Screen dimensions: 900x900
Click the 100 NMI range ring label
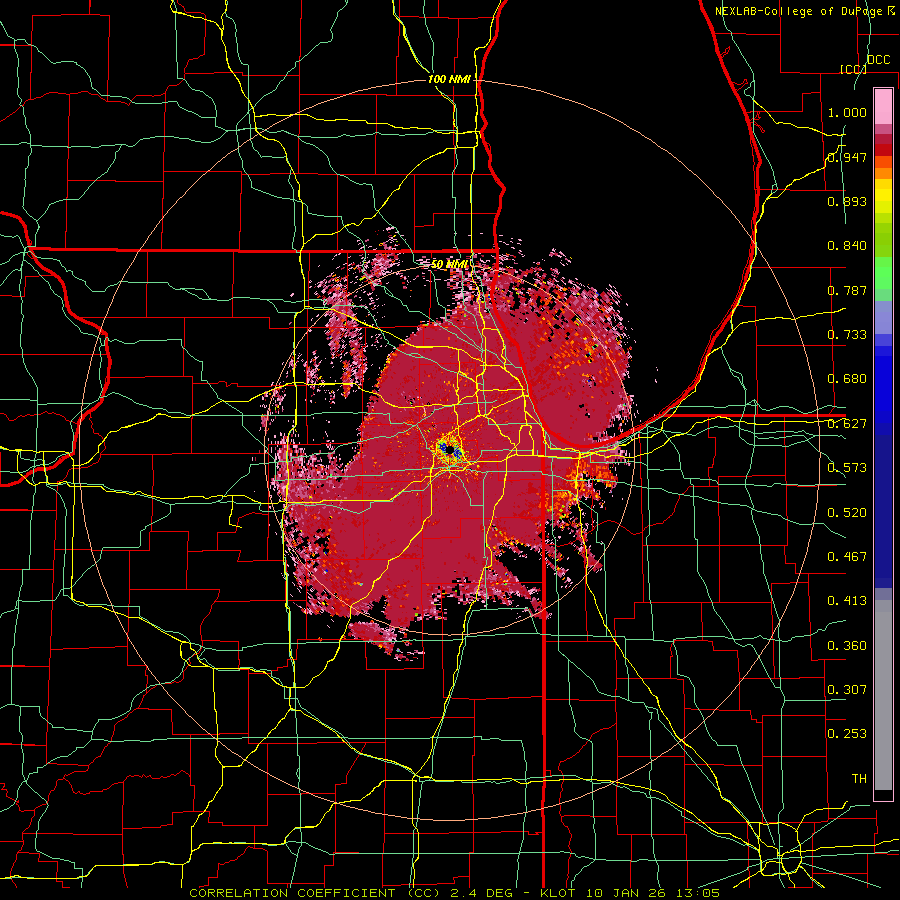[449, 79]
